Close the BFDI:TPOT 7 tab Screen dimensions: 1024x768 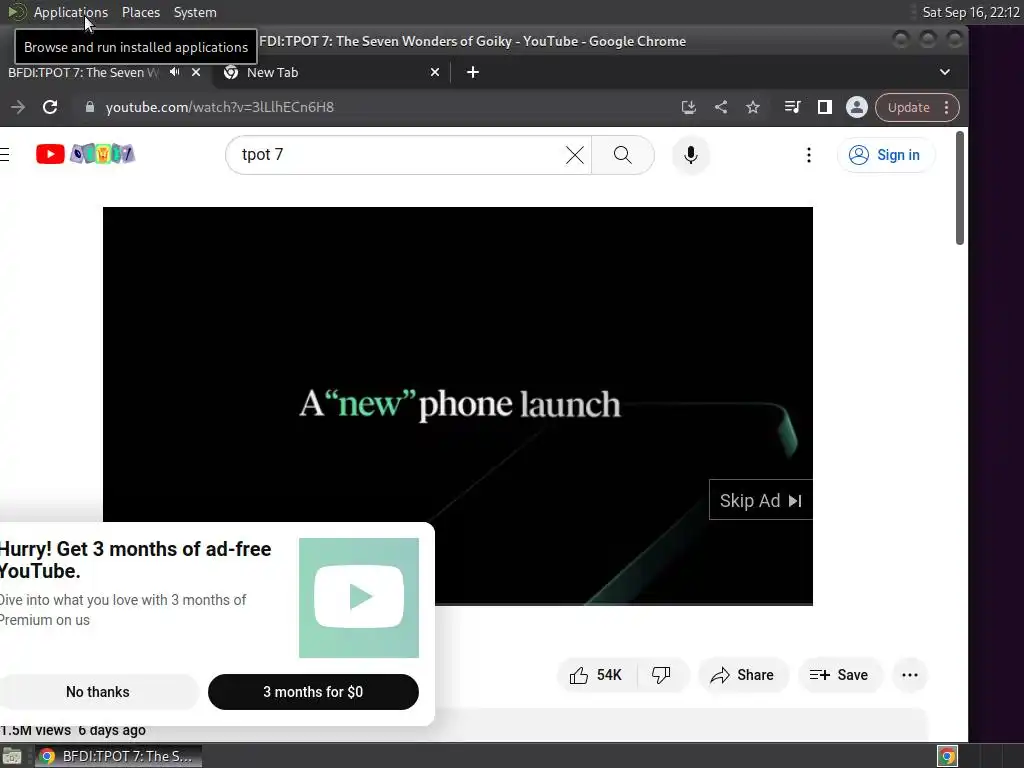point(196,72)
